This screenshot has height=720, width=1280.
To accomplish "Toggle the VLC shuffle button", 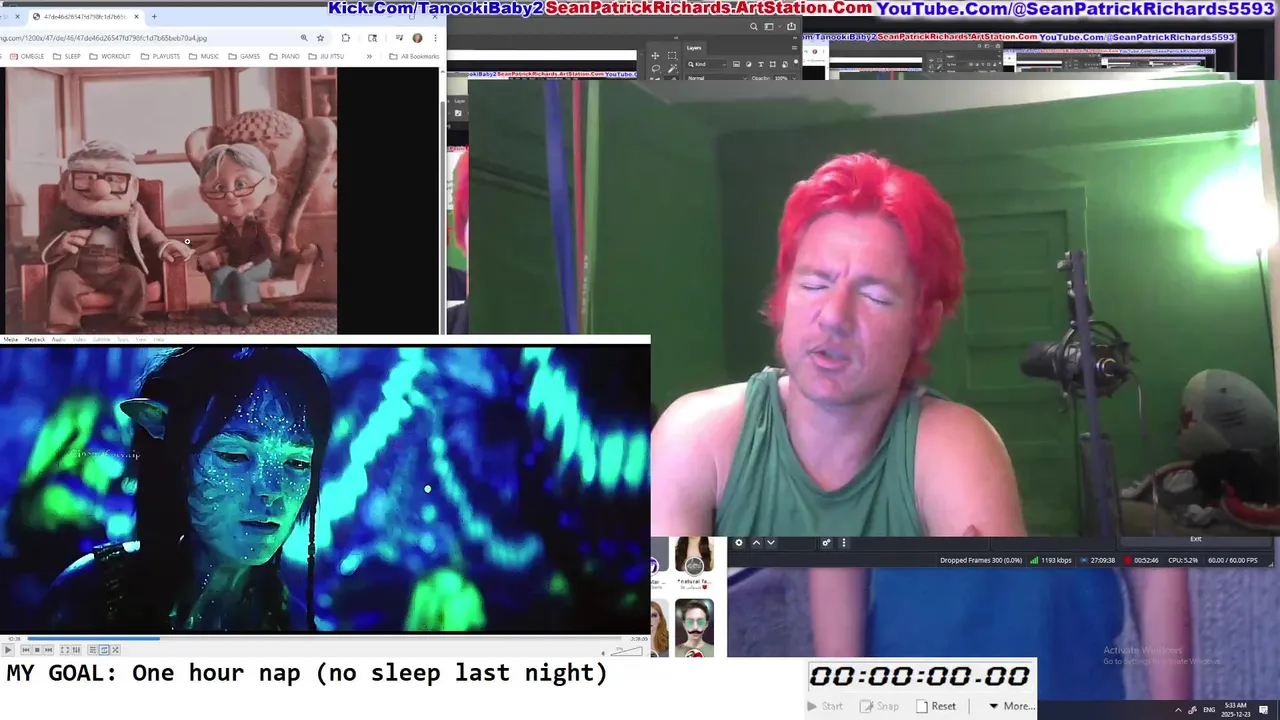I will click(115, 650).
